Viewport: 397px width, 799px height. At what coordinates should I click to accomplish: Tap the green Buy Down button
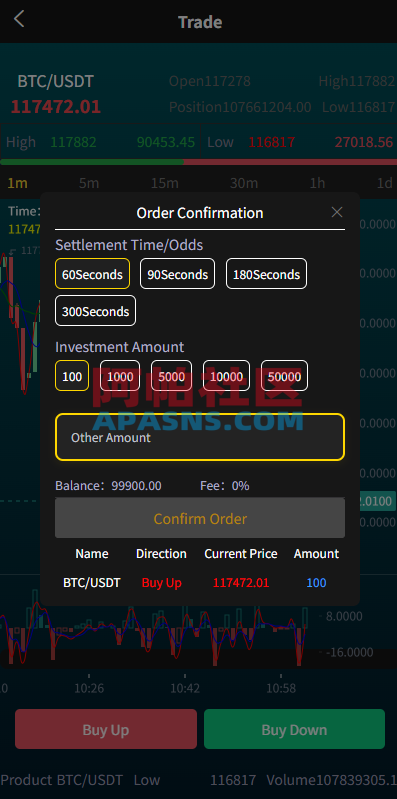coord(294,729)
